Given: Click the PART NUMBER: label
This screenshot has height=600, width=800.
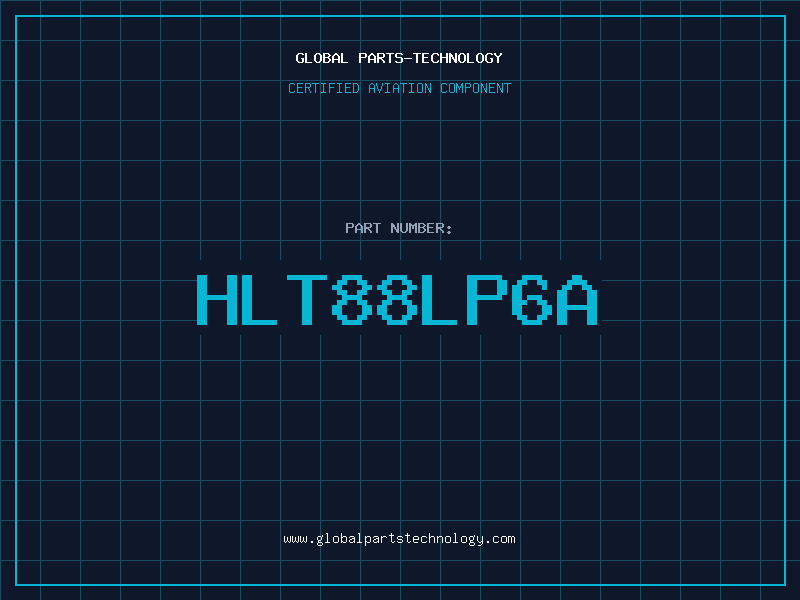Looking at the screenshot, I should pos(399,228).
